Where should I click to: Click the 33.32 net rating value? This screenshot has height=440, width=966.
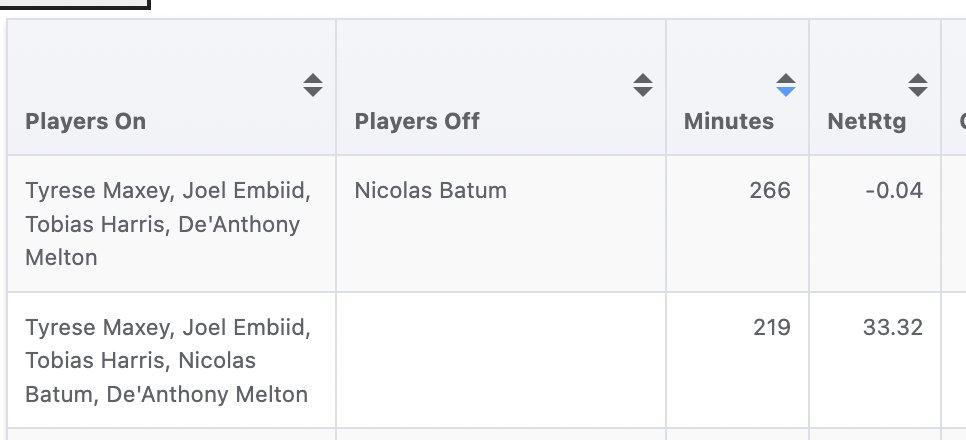click(892, 327)
